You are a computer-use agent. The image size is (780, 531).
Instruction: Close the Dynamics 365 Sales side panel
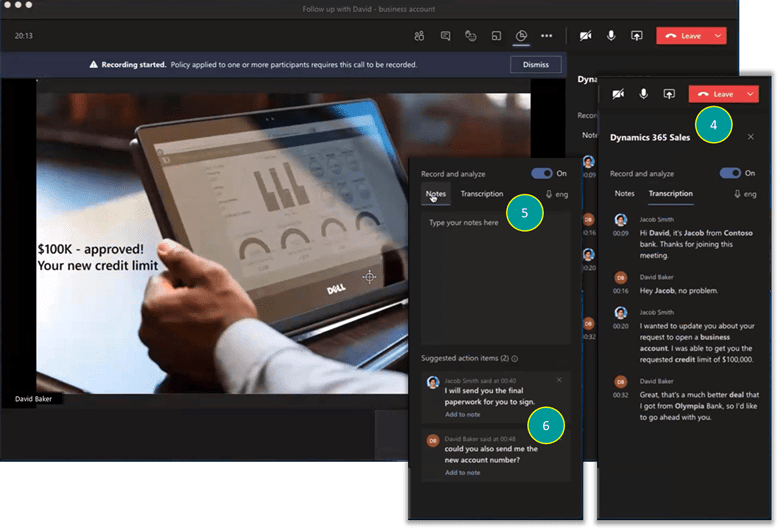click(751, 137)
